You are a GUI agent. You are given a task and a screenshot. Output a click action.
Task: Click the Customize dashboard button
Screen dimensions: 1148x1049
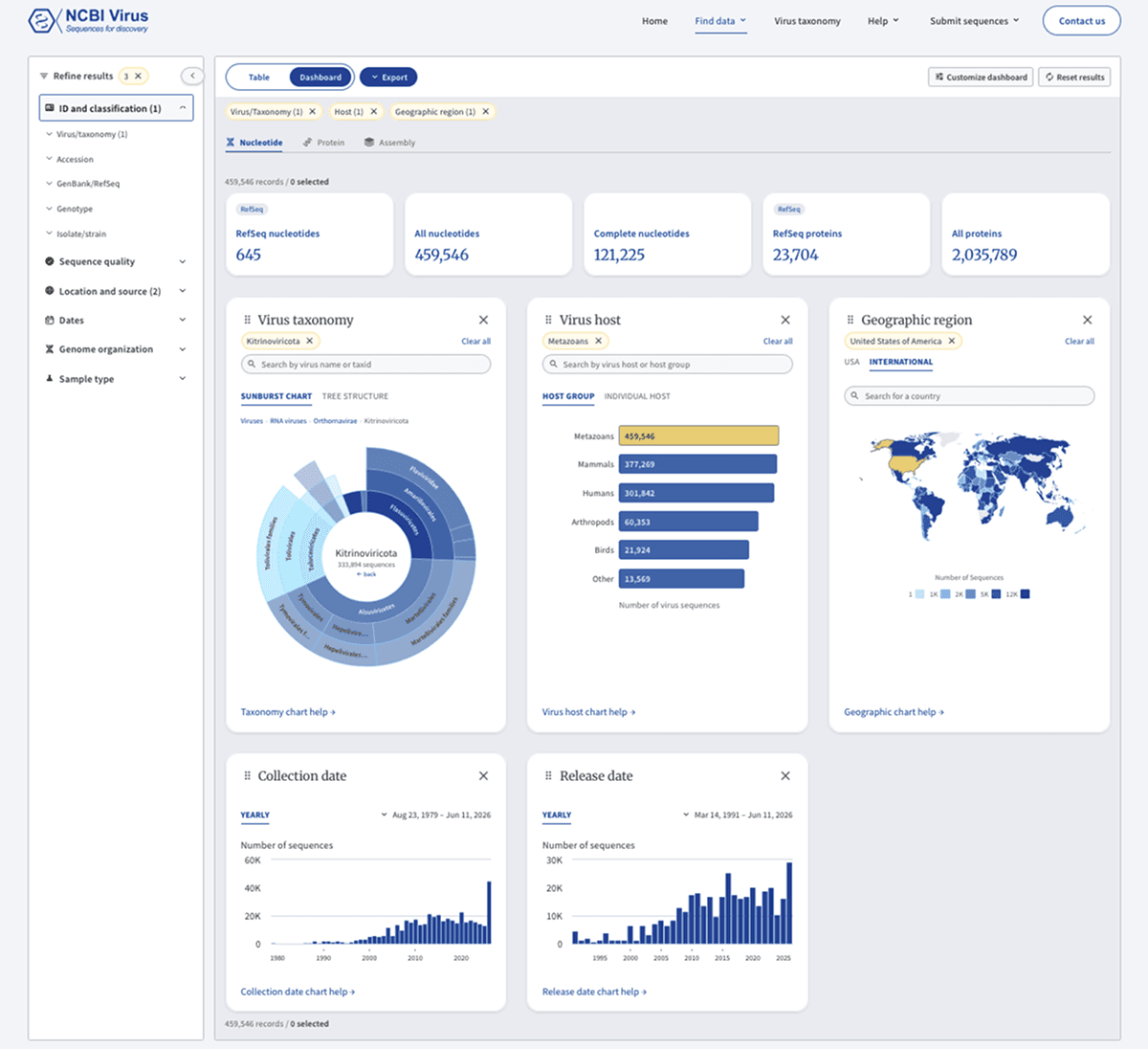pos(981,78)
